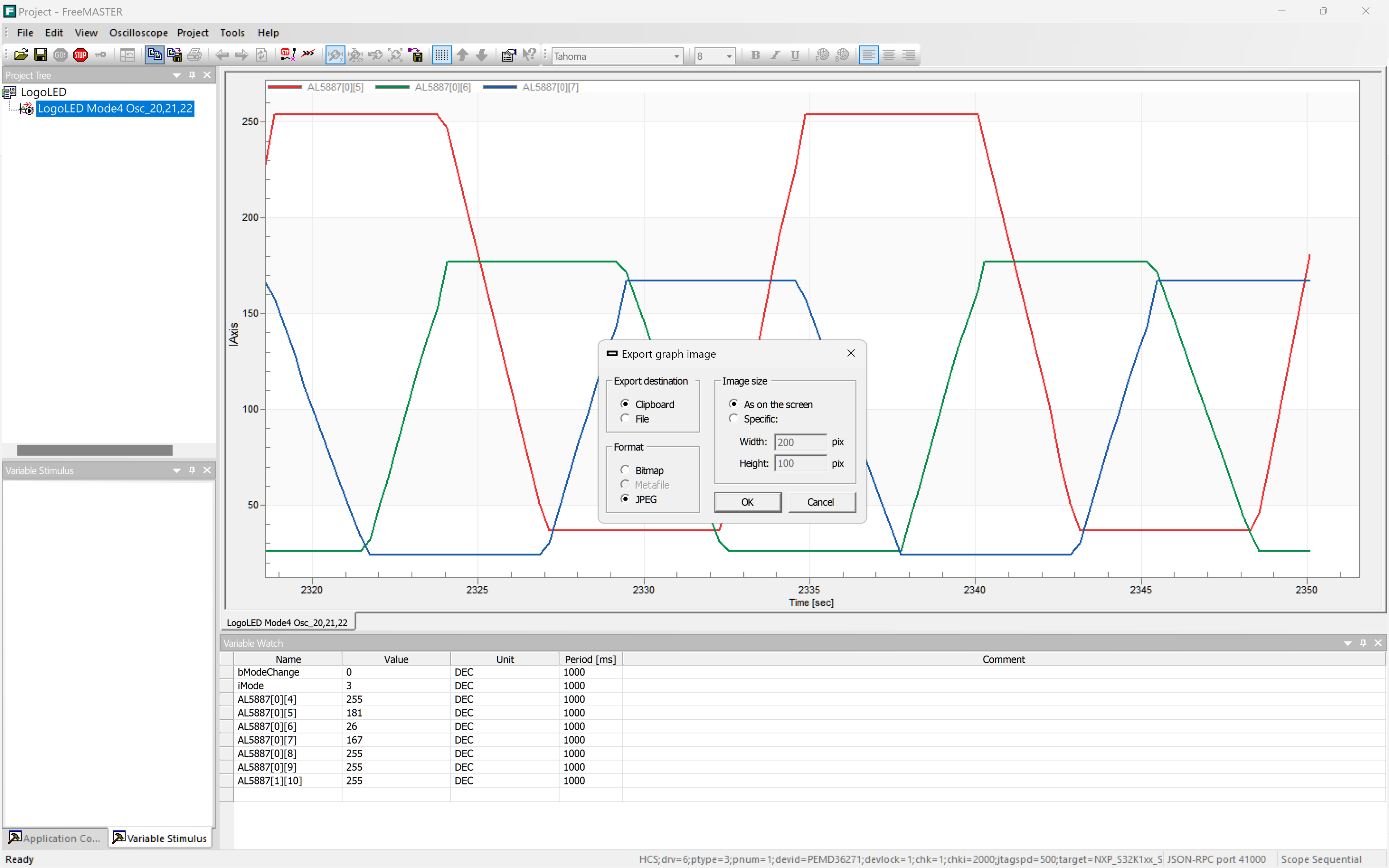
Task: Save the project using floppy icon
Action: click(41, 55)
